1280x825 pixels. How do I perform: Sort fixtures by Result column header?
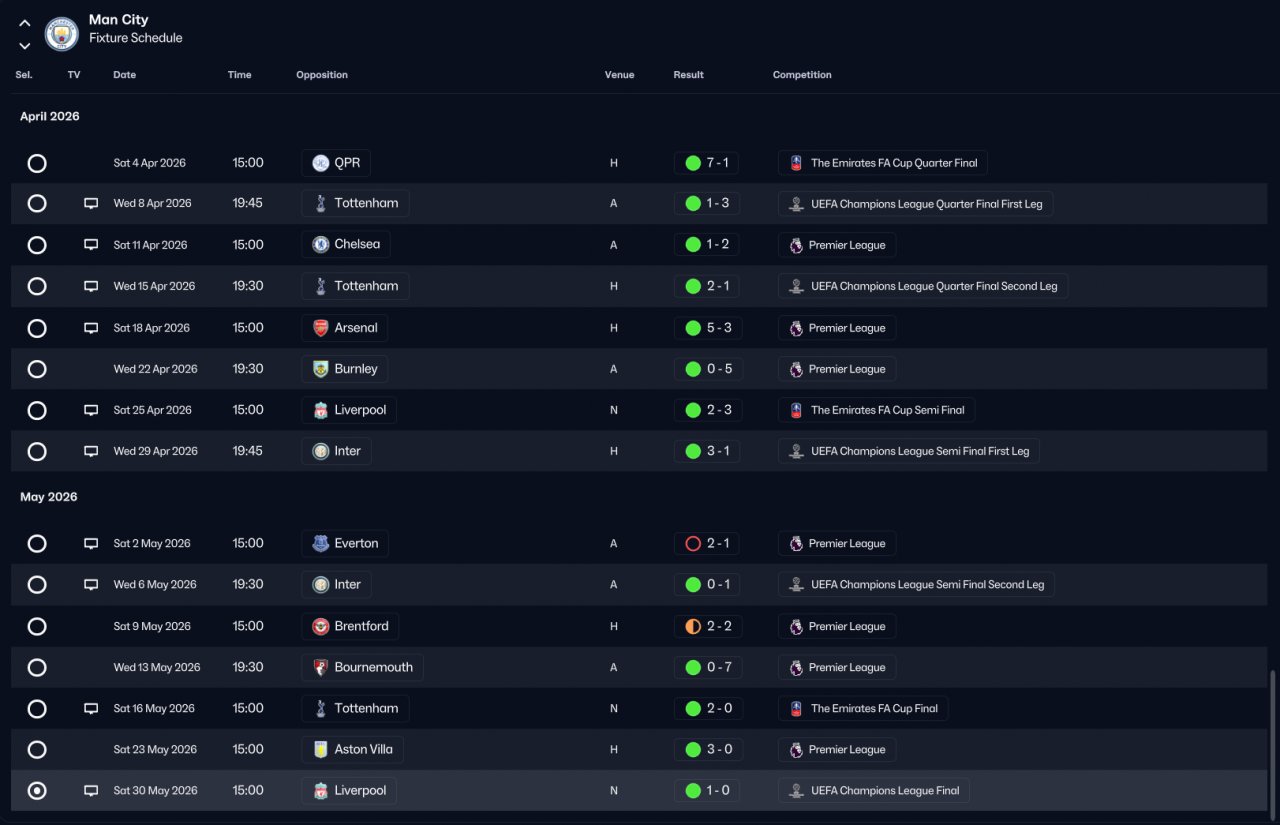tap(689, 75)
